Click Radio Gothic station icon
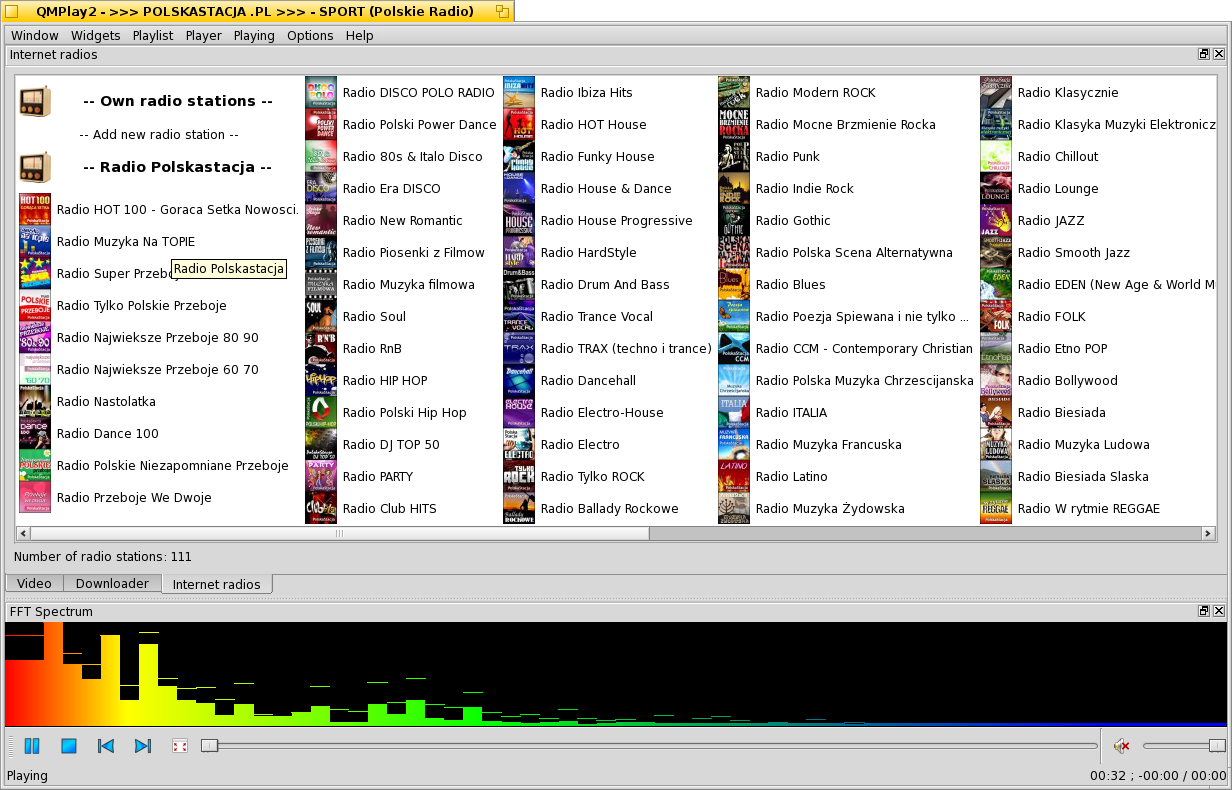1232x790 pixels. [x=734, y=220]
